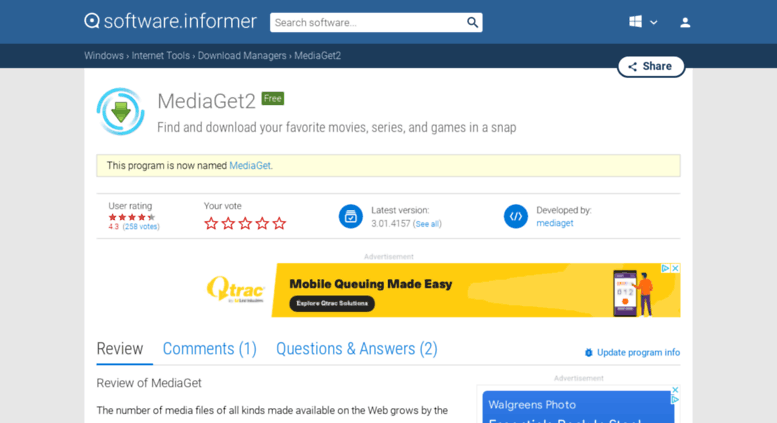
Task: Select the Review tab
Action: tap(120, 349)
